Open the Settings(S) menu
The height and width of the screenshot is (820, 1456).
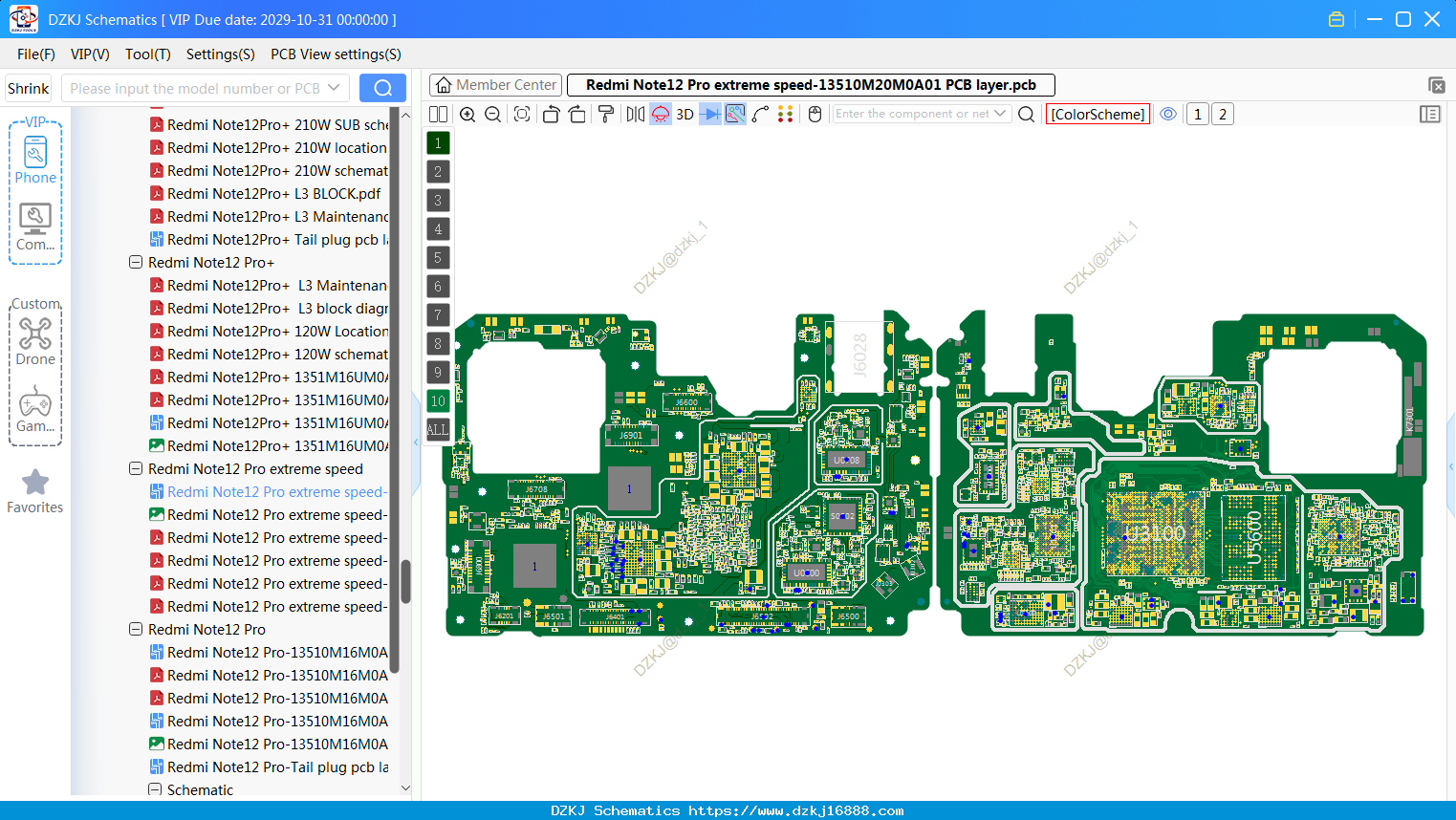pos(221,54)
